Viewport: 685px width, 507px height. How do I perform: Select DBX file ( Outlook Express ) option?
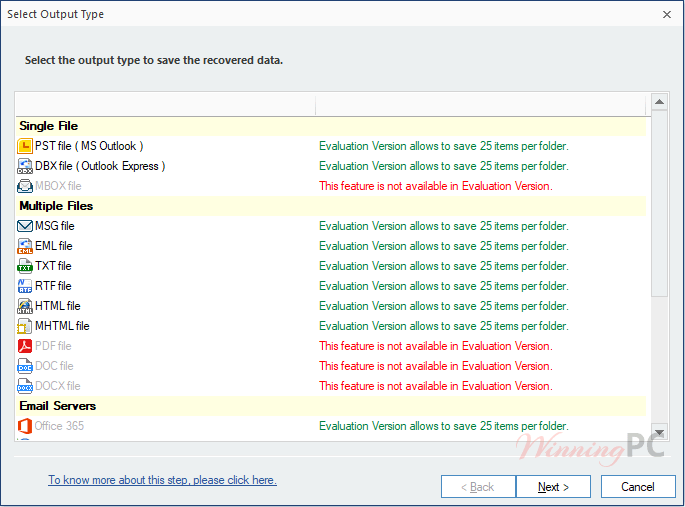[x=100, y=166]
